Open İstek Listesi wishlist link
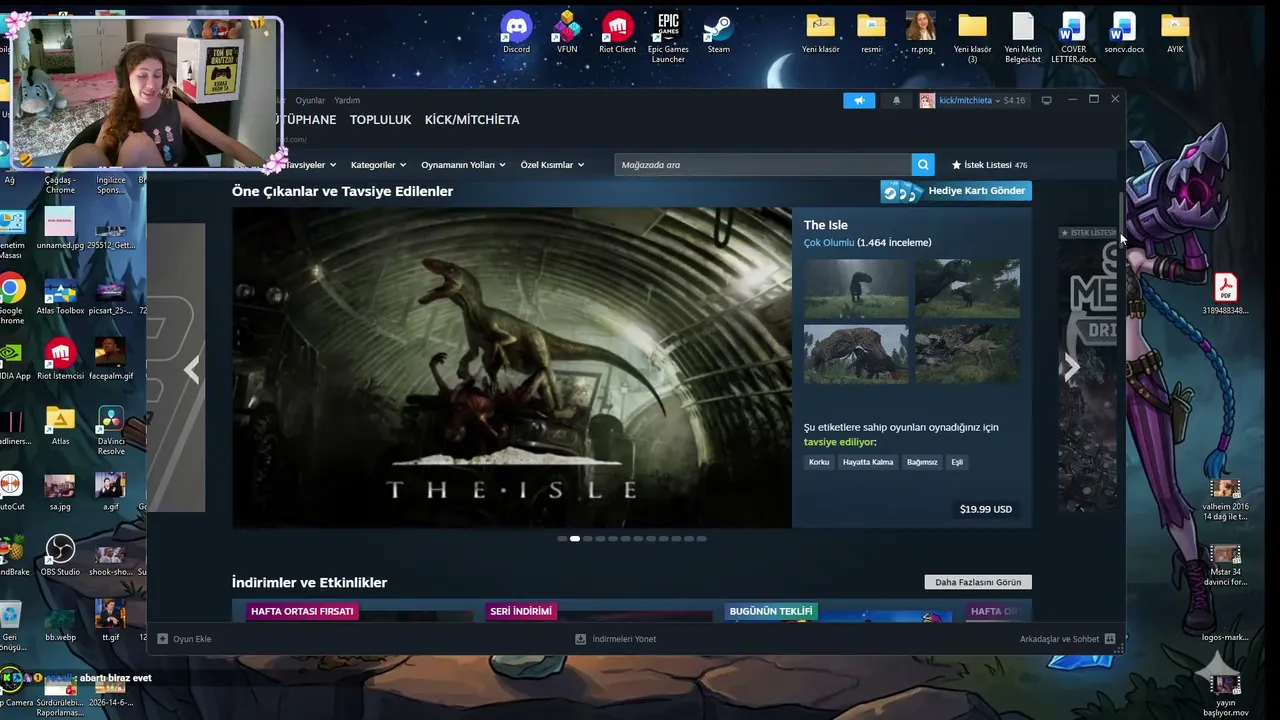1280x720 pixels. tap(989, 165)
